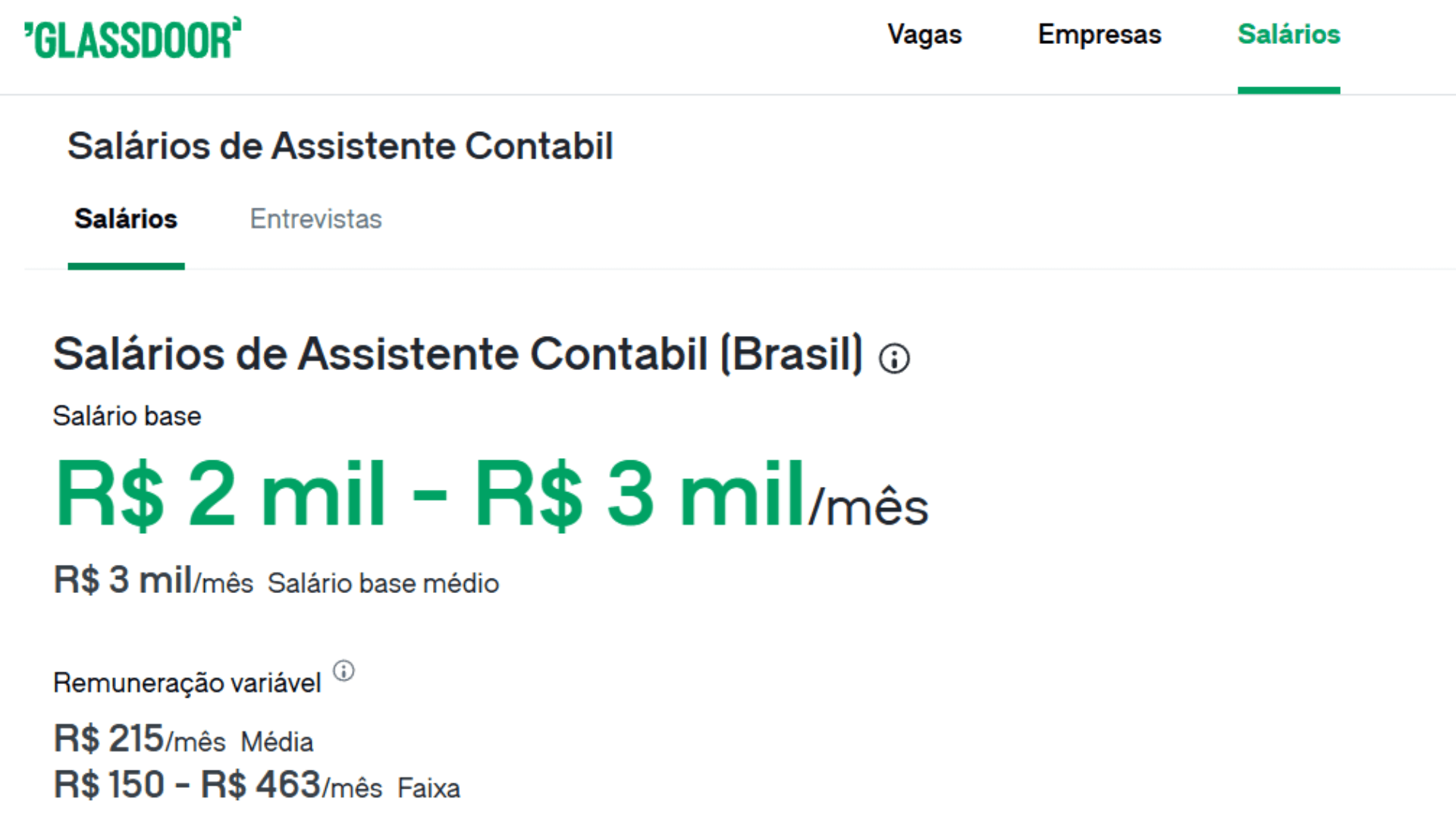Click the Faixa label
The width and height of the screenshot is (1456, 819).
point(428,789)
